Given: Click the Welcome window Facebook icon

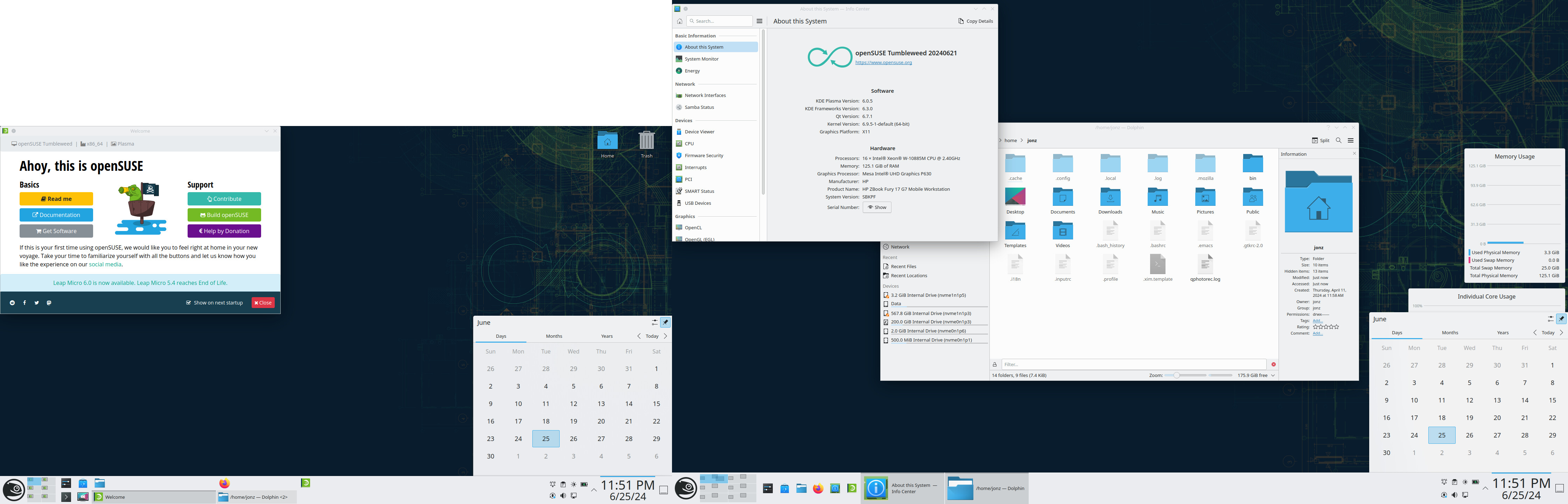Looking at the screenshot, I should point(24,302).
